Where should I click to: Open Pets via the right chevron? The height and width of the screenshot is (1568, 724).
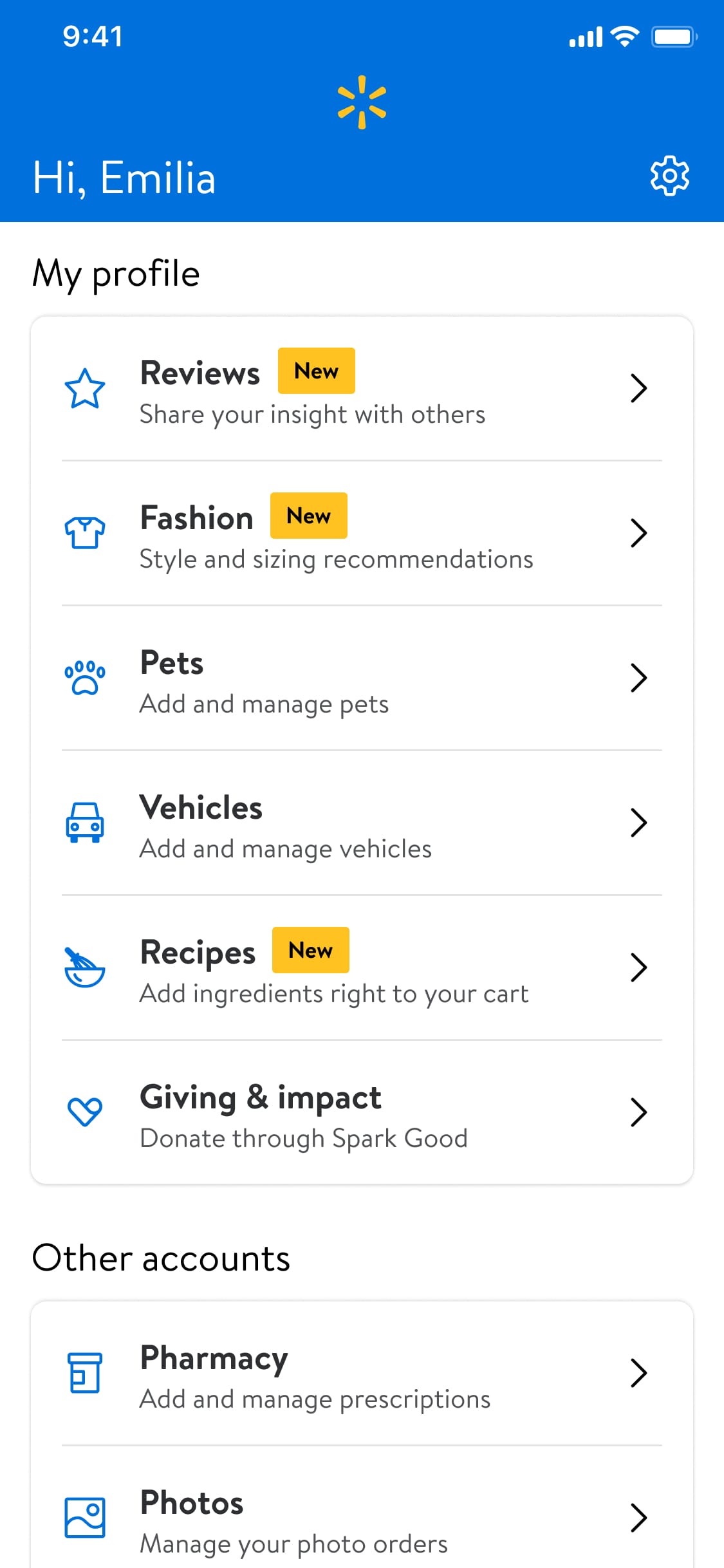pyautogui.click(x=638, y=678)
